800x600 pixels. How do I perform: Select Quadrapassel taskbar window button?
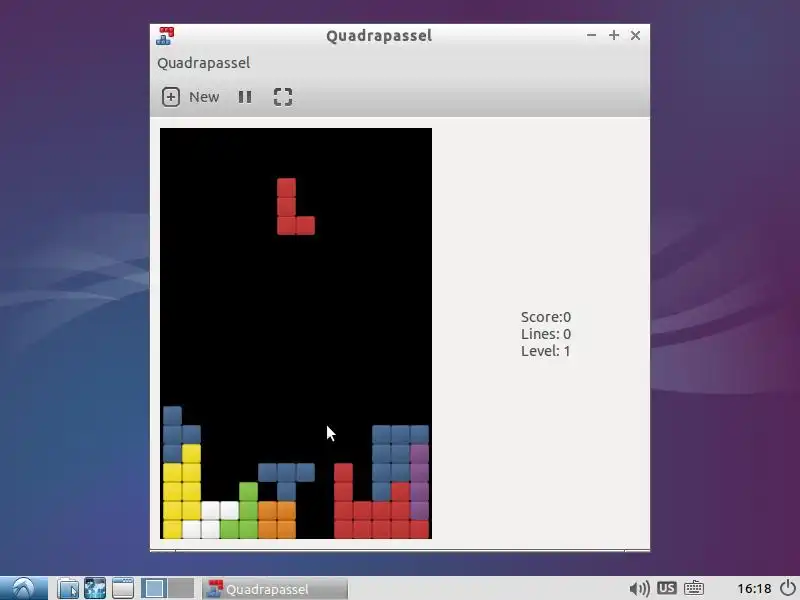276,589
